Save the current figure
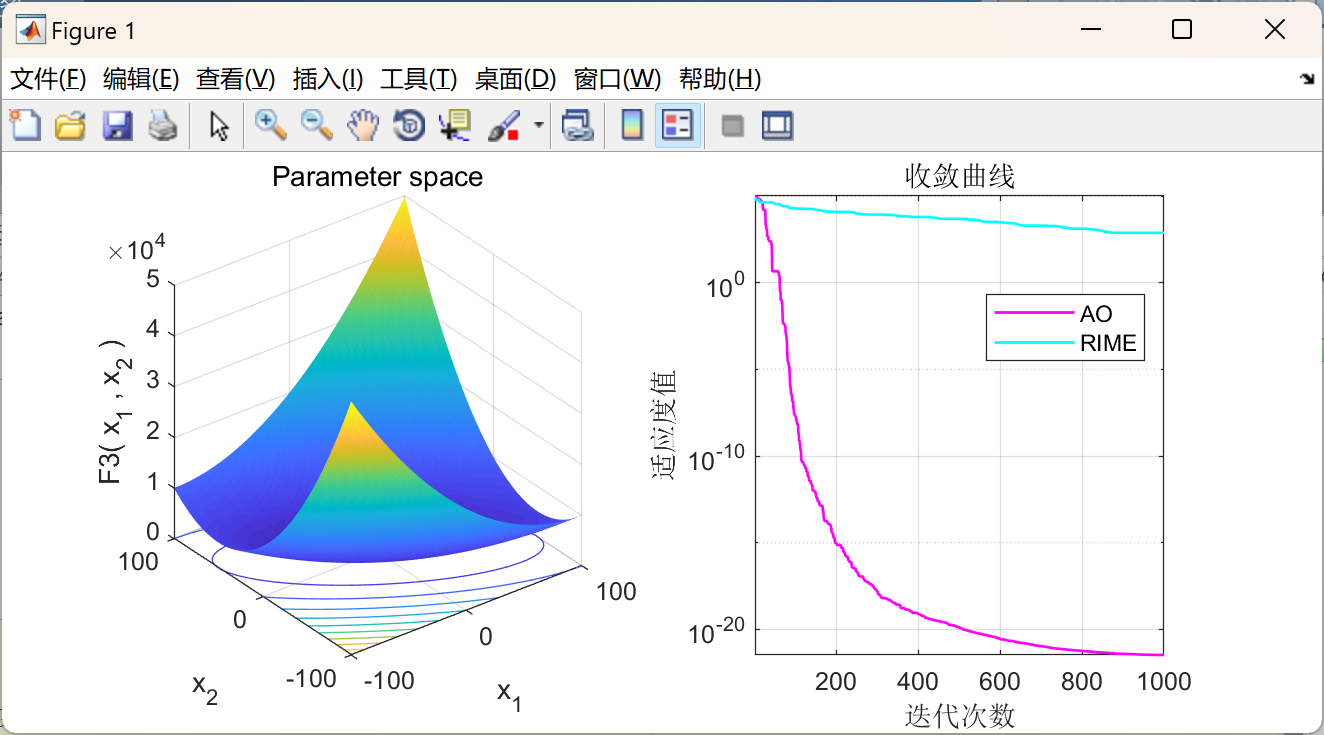The width and height of the screenshot is (1324, 735). click(117, 125)
